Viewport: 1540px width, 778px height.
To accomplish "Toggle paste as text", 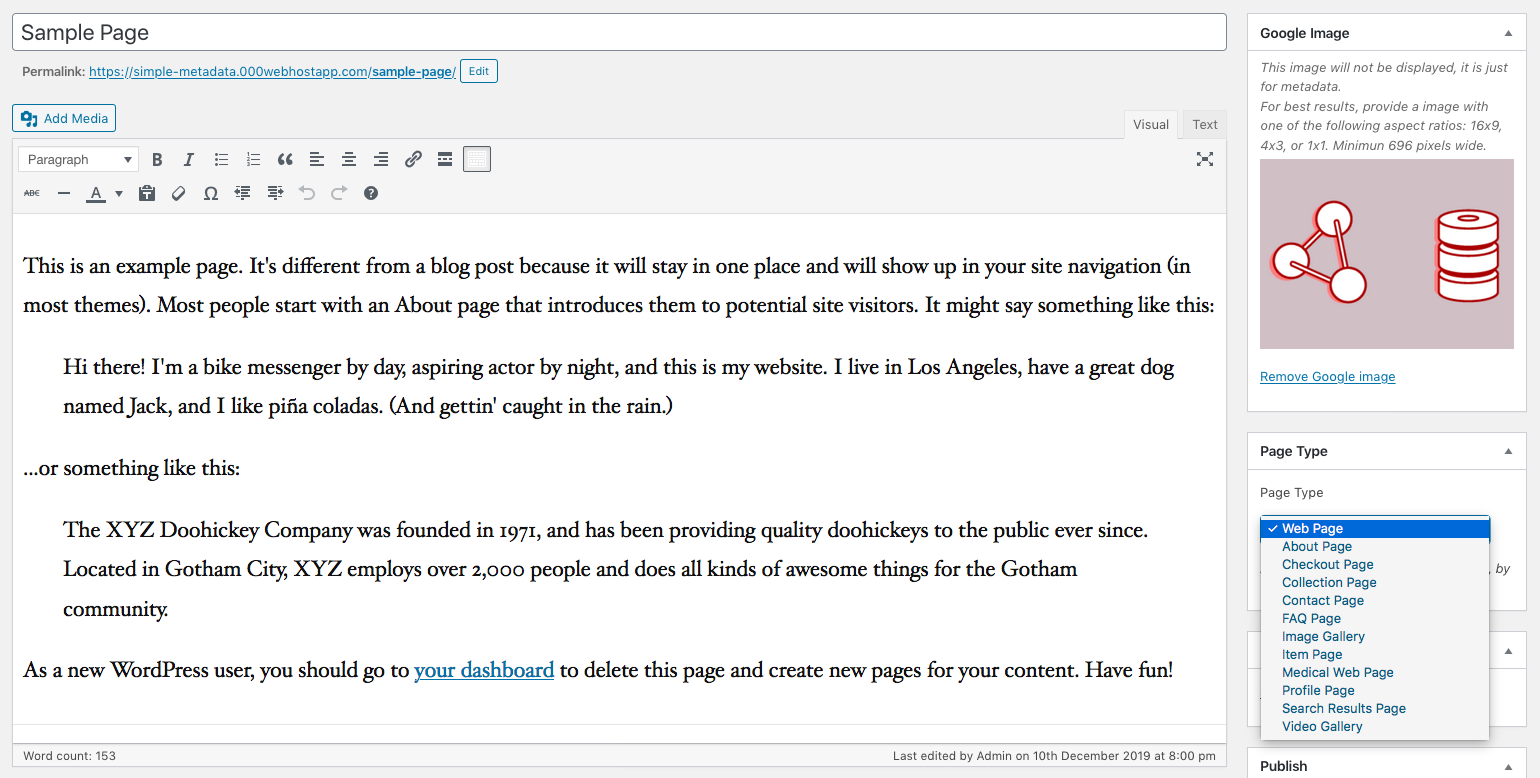I will 147,193.
